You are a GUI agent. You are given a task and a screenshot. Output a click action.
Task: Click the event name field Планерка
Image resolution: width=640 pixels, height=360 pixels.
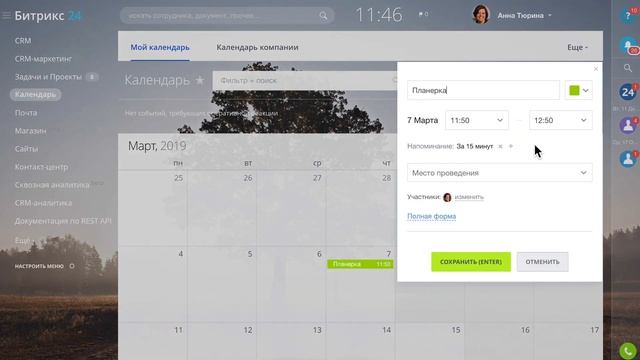(x=483, y=90)
